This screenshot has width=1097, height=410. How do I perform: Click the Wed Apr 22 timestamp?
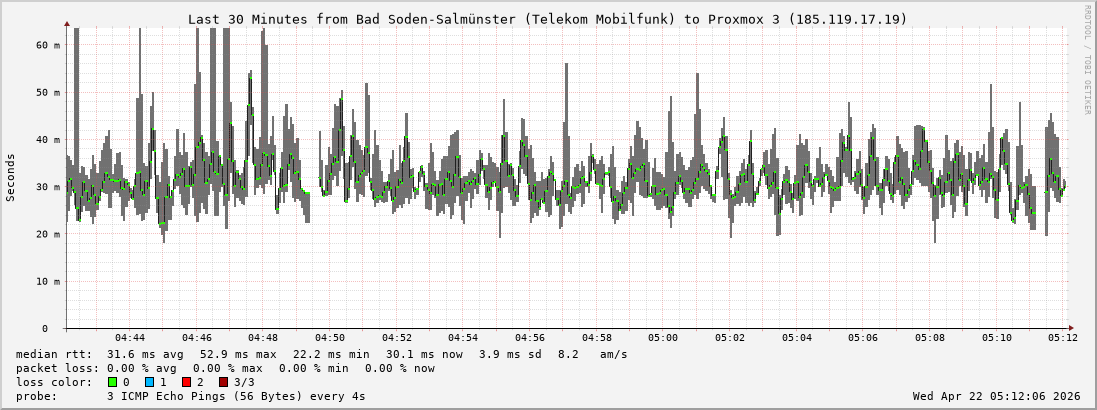click(x=996, y=396)
